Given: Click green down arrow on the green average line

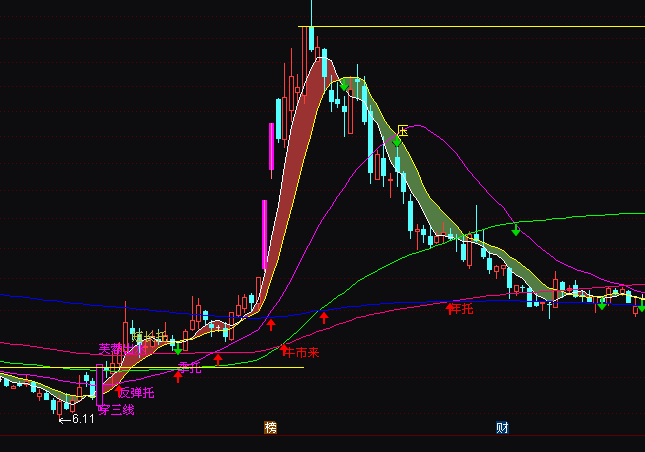Looking at the screenshot, I should (x=516, y=230).
